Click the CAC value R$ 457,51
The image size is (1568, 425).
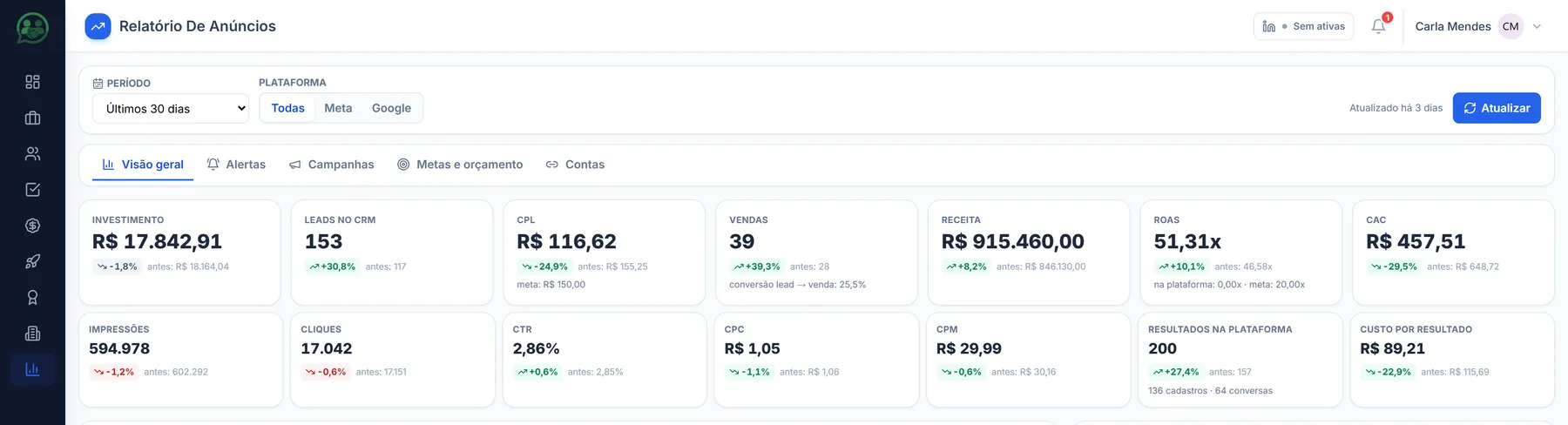1416,241
